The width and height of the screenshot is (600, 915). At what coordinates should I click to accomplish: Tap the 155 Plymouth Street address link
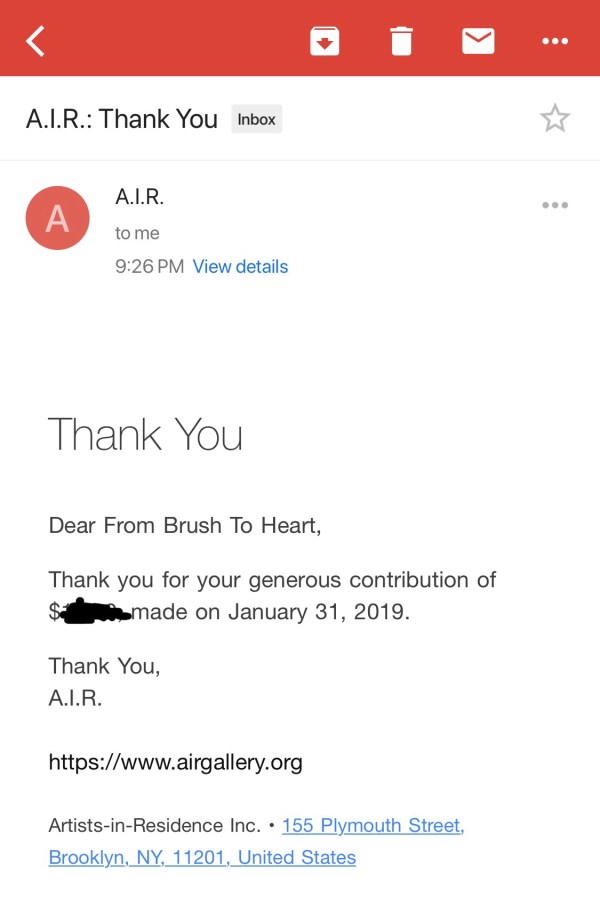pos(372,826)
